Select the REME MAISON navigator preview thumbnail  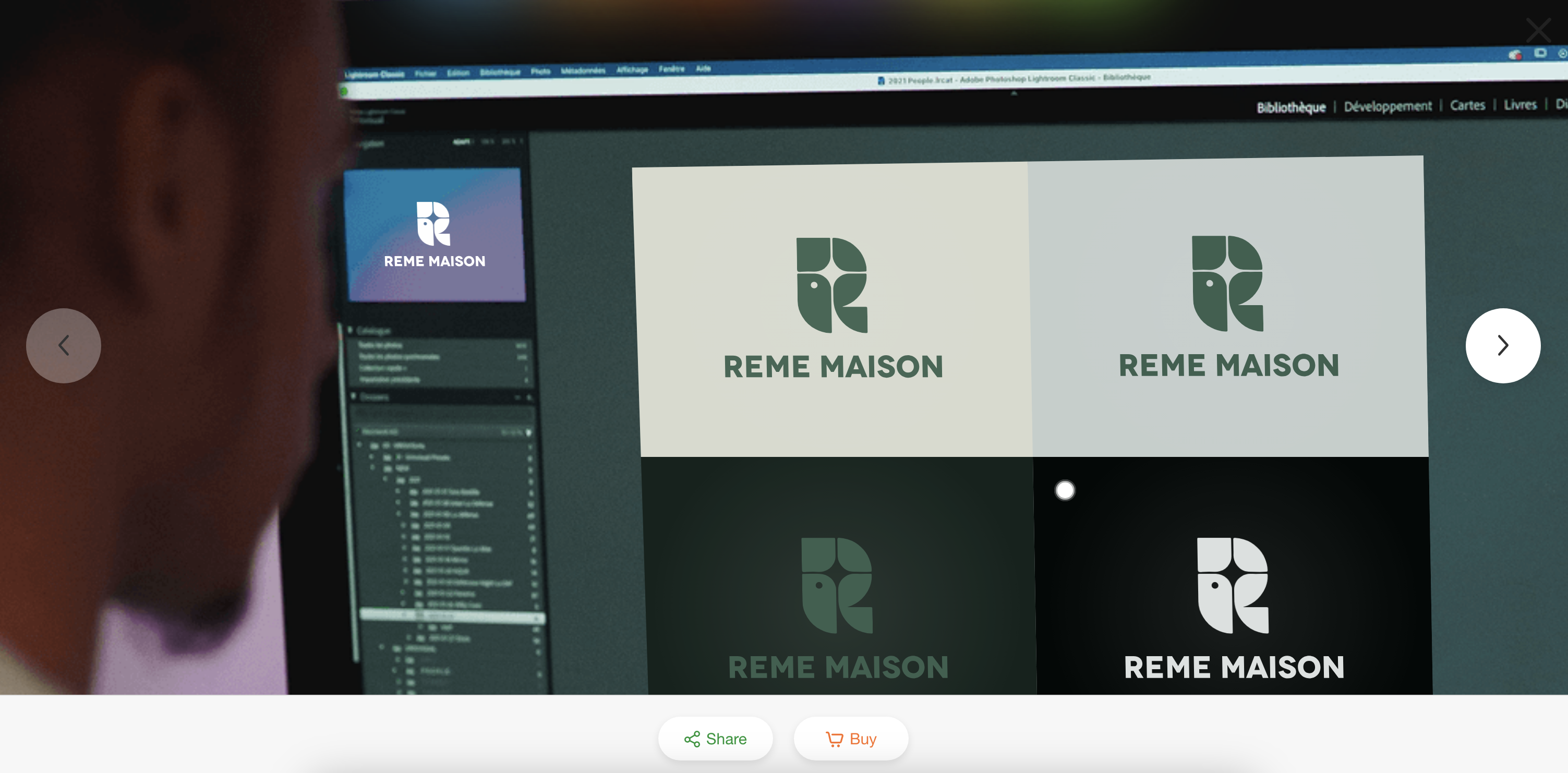[434, 235]
